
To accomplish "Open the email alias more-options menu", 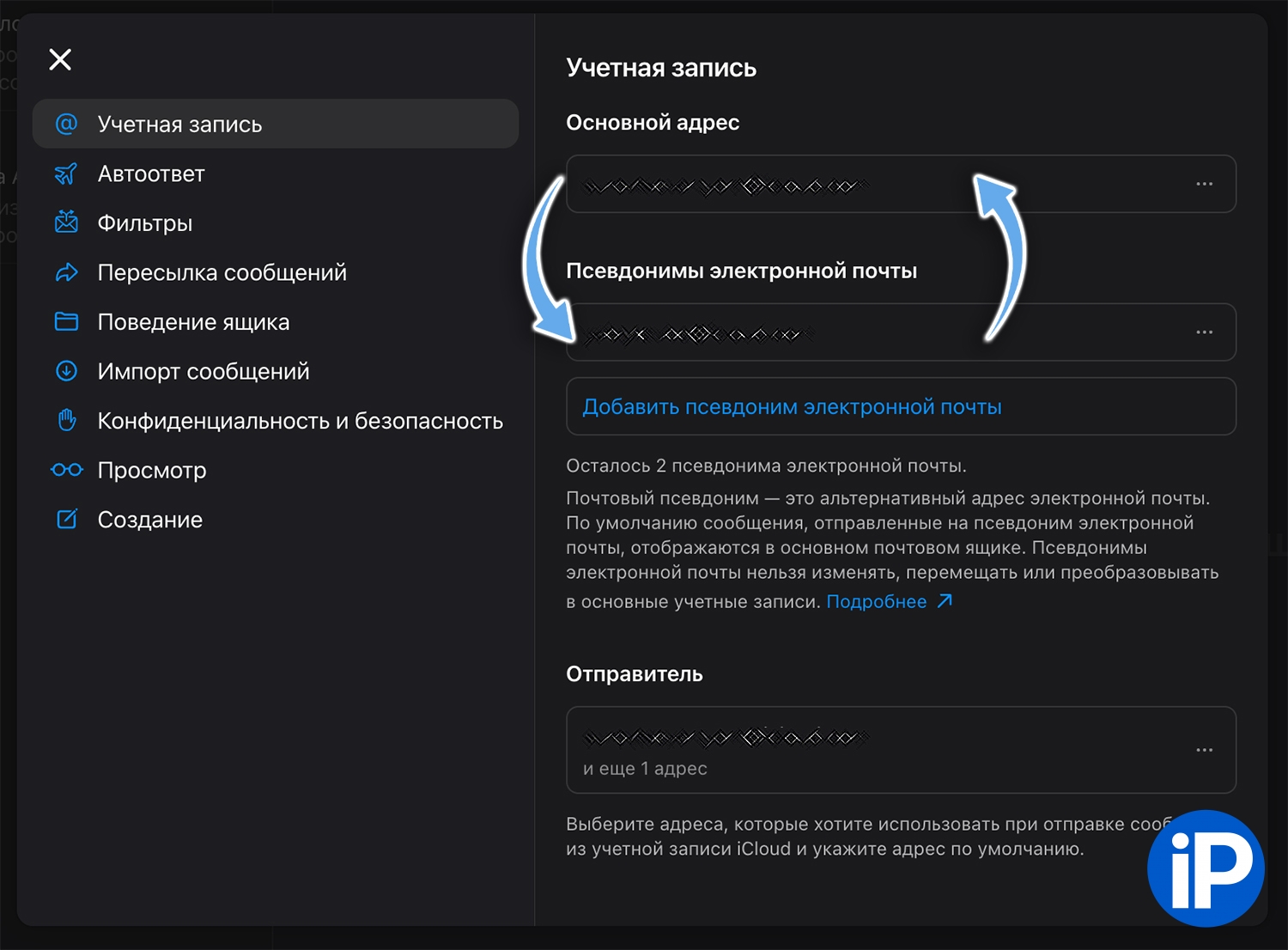I will (1204, 332).
